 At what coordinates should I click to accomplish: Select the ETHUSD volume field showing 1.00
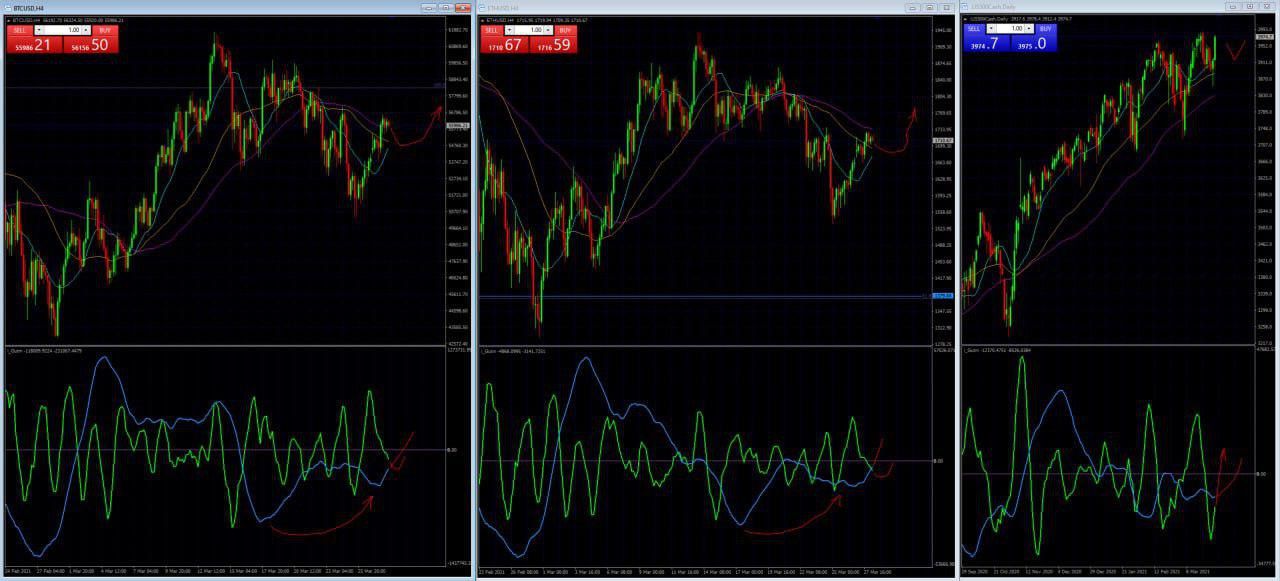pos(529,30)
